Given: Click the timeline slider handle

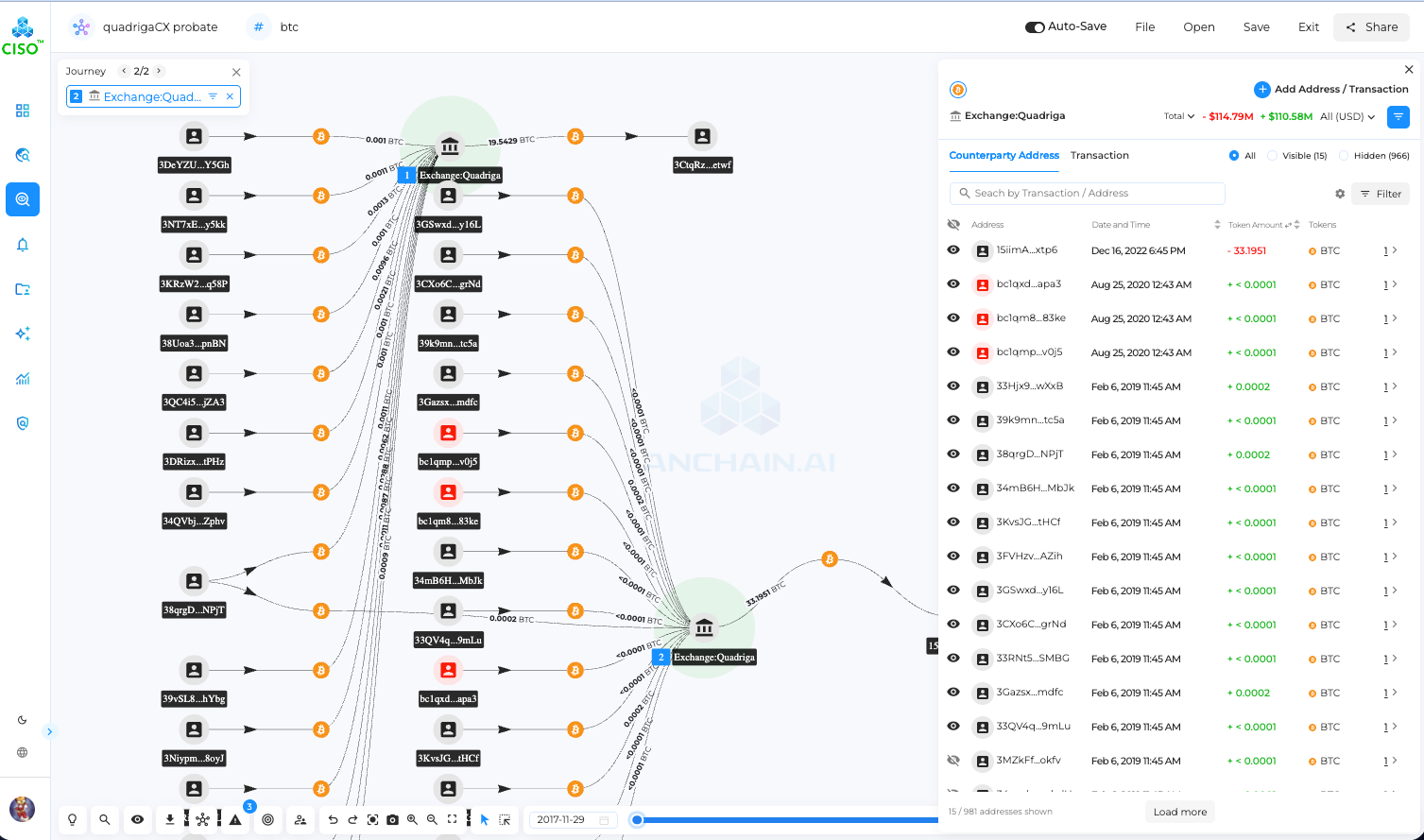Looking at the screenshot, I should pyautogui.click(x=638, y=820).
